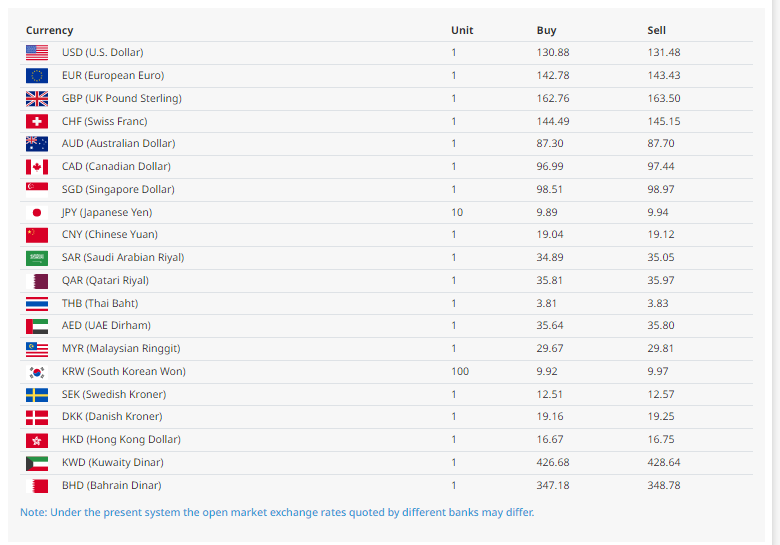The height and width of the screenshot is (545, 780).
Task: Click the Currency column header
Action: tap(49, 31)
